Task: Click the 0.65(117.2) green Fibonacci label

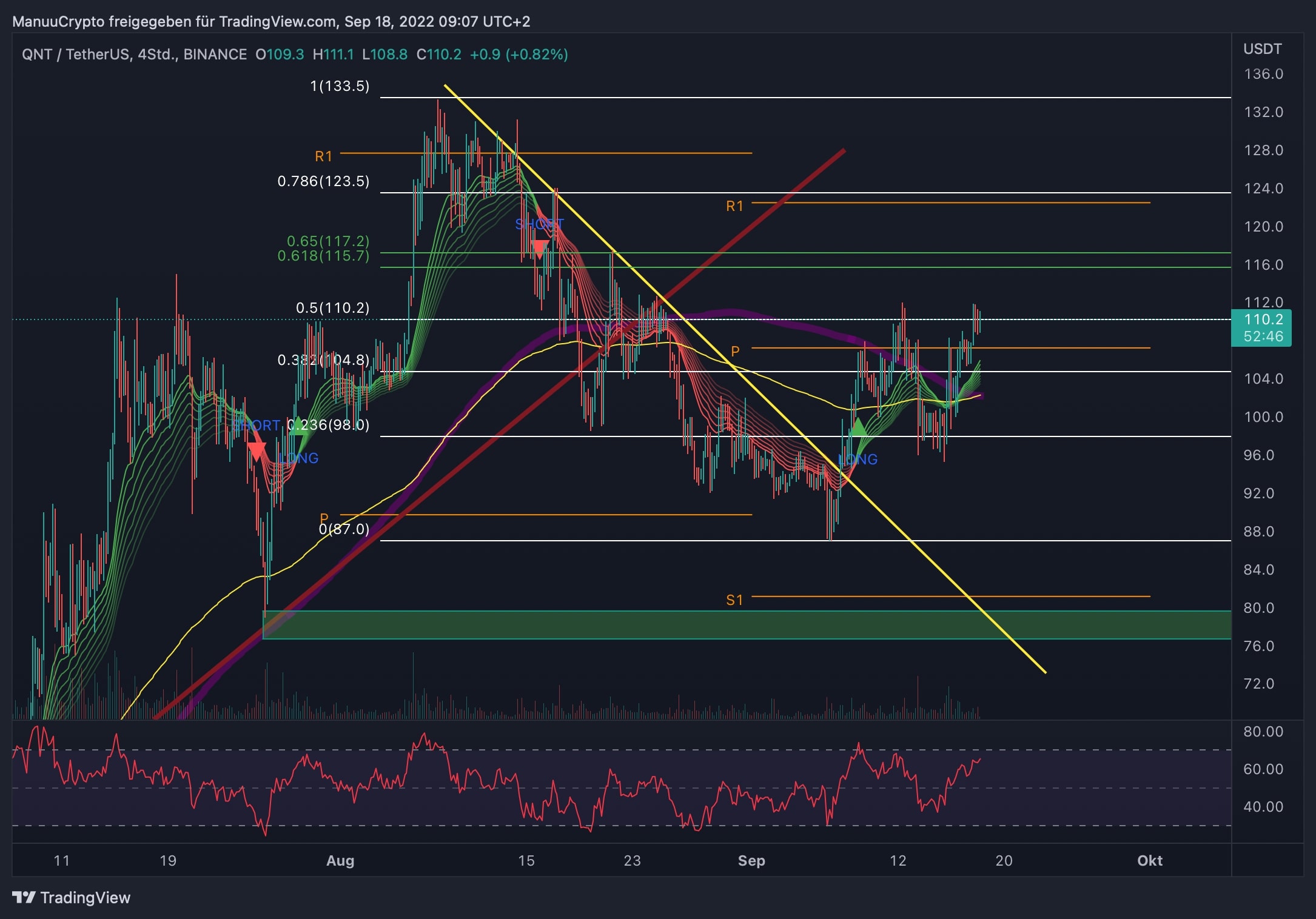Action: [328, 241]
